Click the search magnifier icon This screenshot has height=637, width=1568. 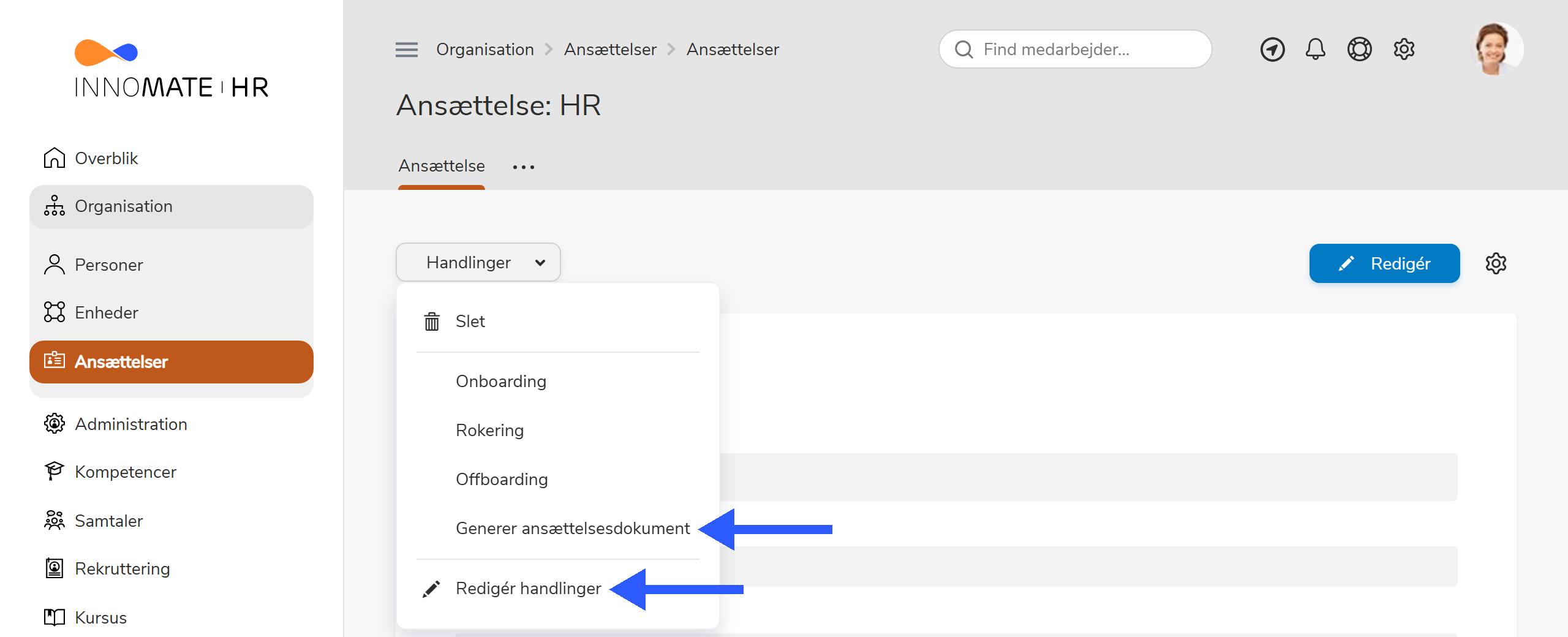coord(964,50)
